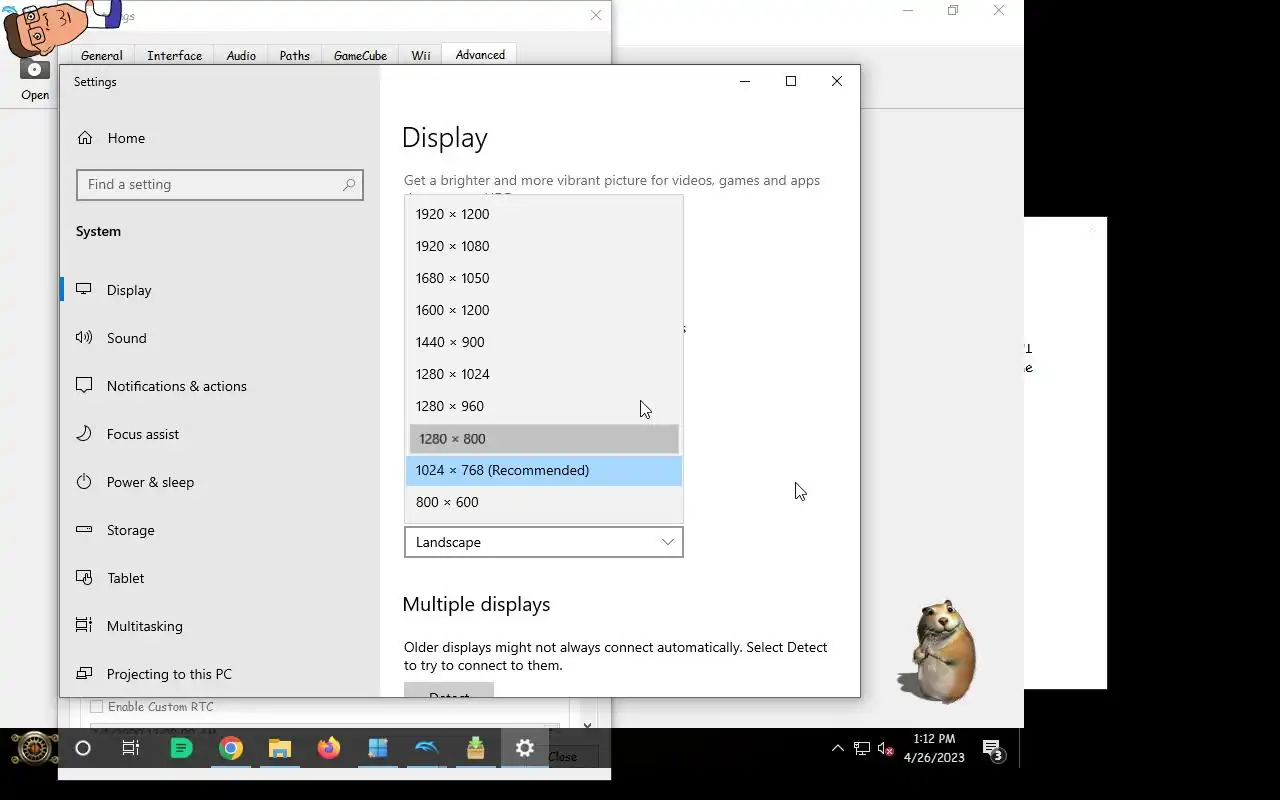Click the Detect button
Viewport: 1280px width, 800px height.
click(x=448, y=690)
